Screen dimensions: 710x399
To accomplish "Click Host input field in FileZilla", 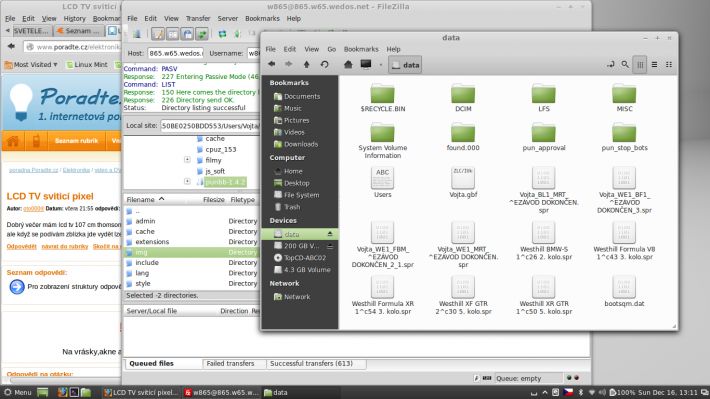I will (x=175, y=53).
